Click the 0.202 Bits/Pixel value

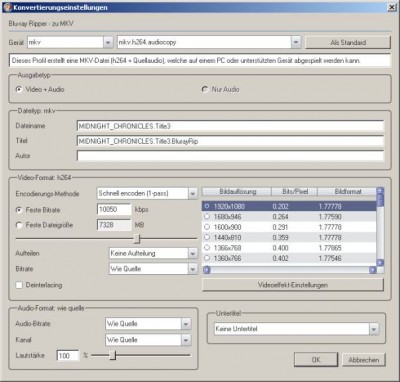pyautogui.click(x=280, y=206)
